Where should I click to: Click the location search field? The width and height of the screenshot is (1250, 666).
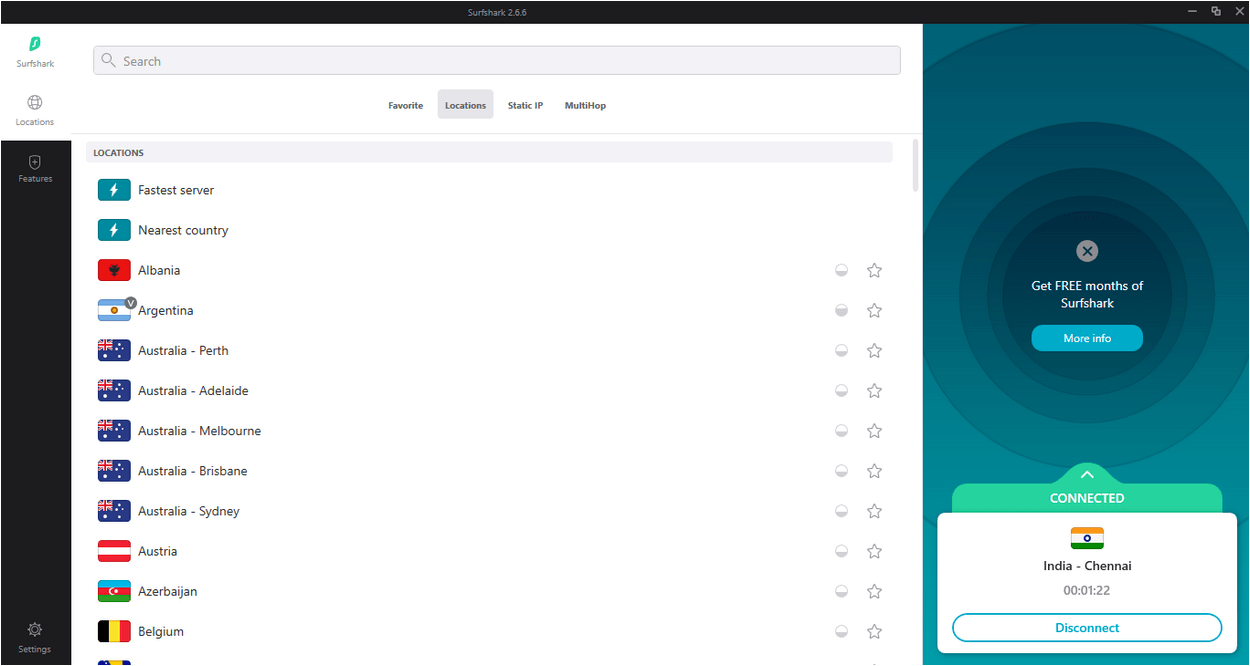tap(497, 61)
